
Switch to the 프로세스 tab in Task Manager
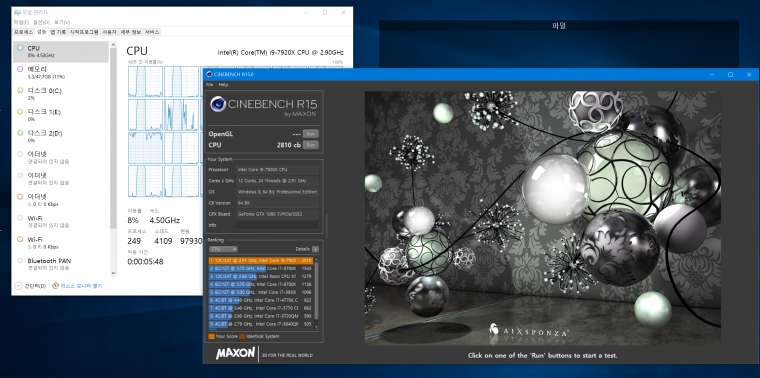click(23, 32)
